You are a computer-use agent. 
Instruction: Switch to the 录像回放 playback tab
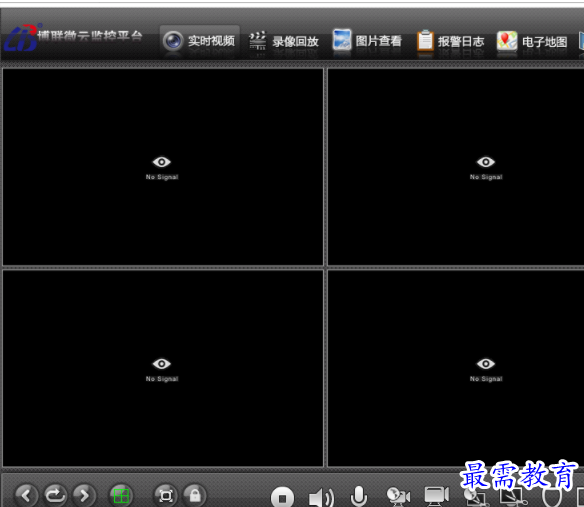[284, 41]
